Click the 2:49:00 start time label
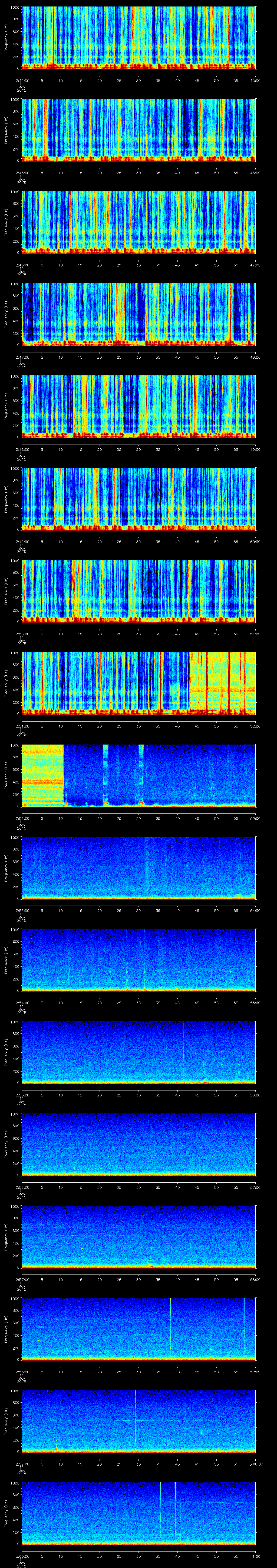This screenshot has height=1568, width=277. click(22, 542)
